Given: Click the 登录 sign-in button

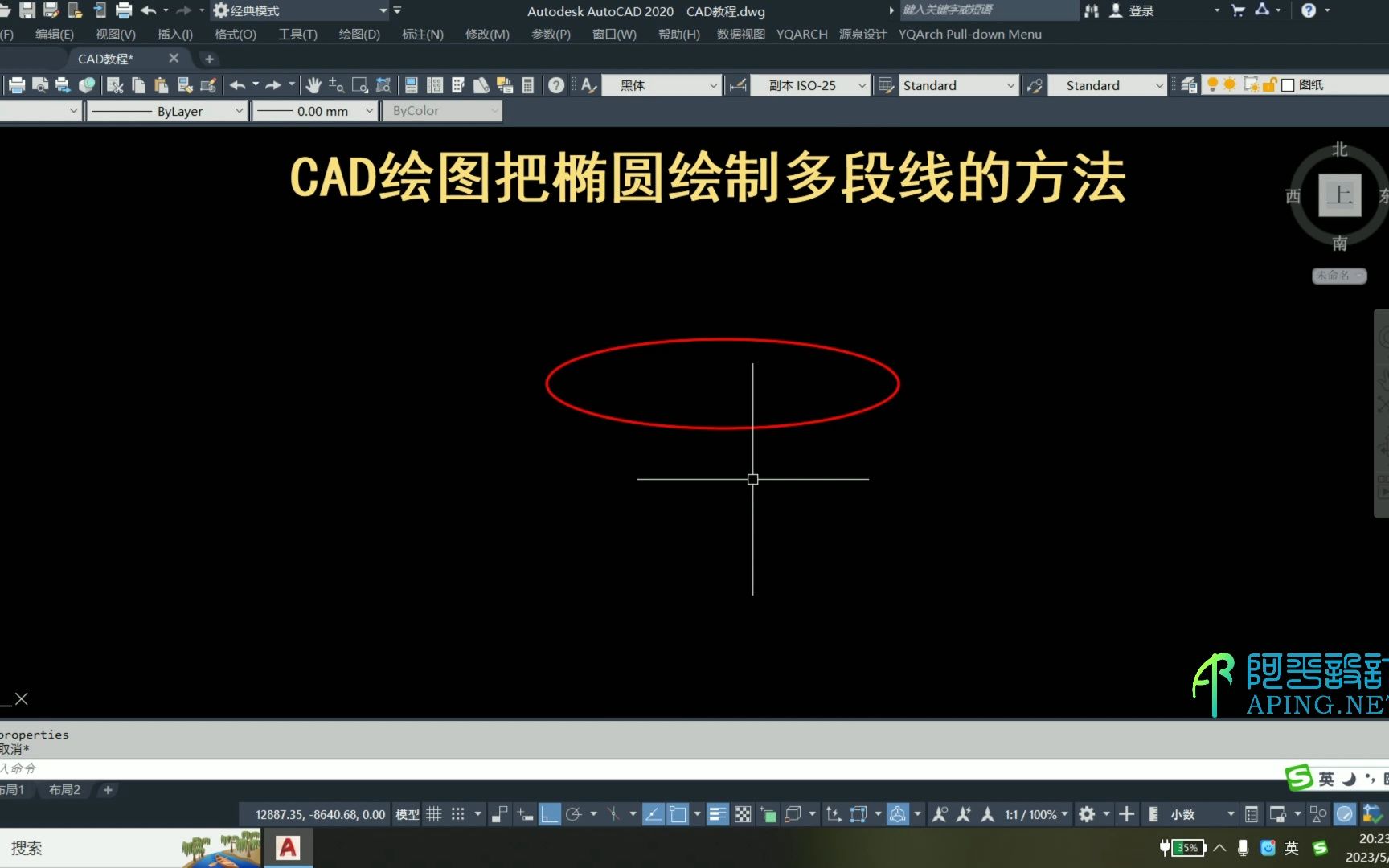Looking at the screenshot, I should point(1132,10).
